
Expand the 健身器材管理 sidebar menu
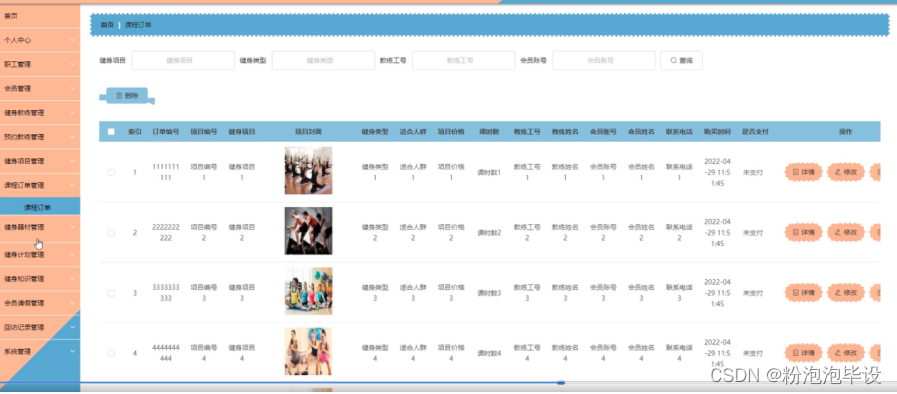point(40,227)
